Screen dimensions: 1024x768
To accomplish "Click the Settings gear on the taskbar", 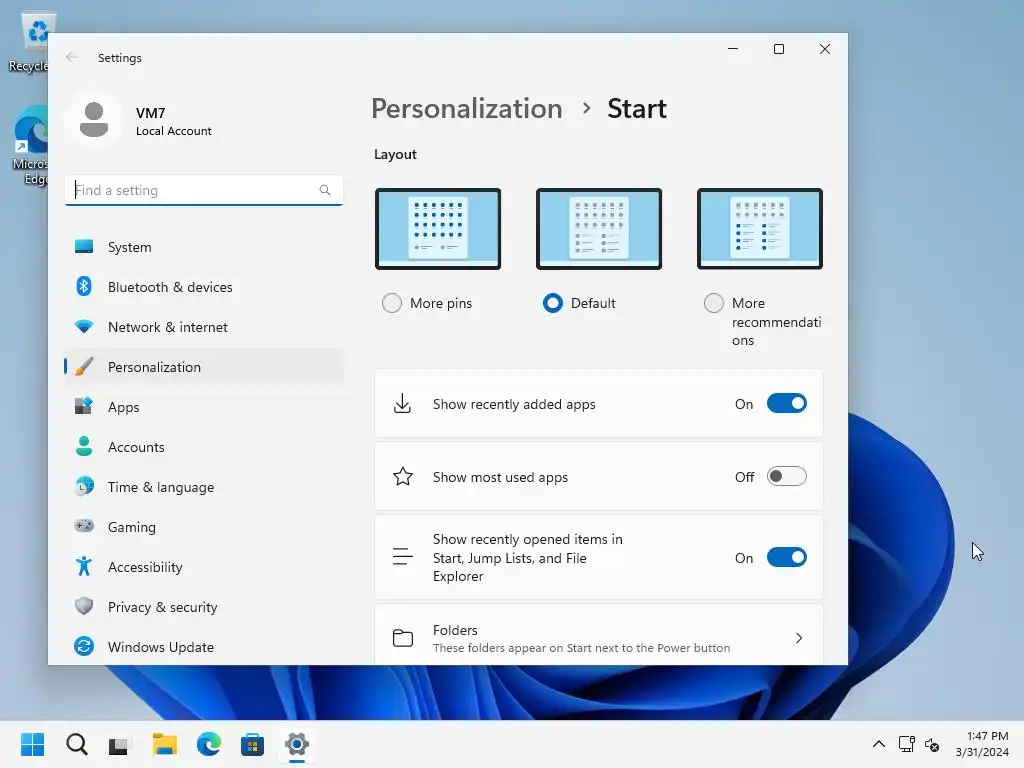I will pyautogui.click(x=296, y=744).
